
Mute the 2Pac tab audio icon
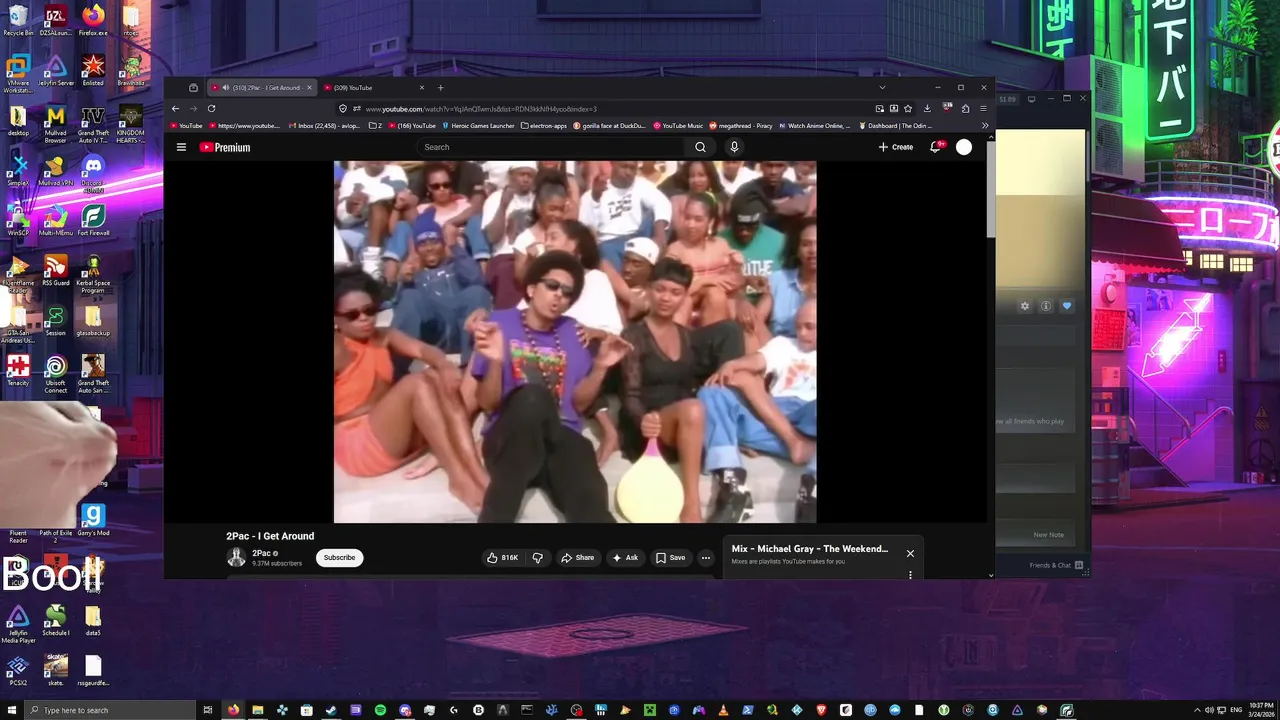click(x=225, y=87)
